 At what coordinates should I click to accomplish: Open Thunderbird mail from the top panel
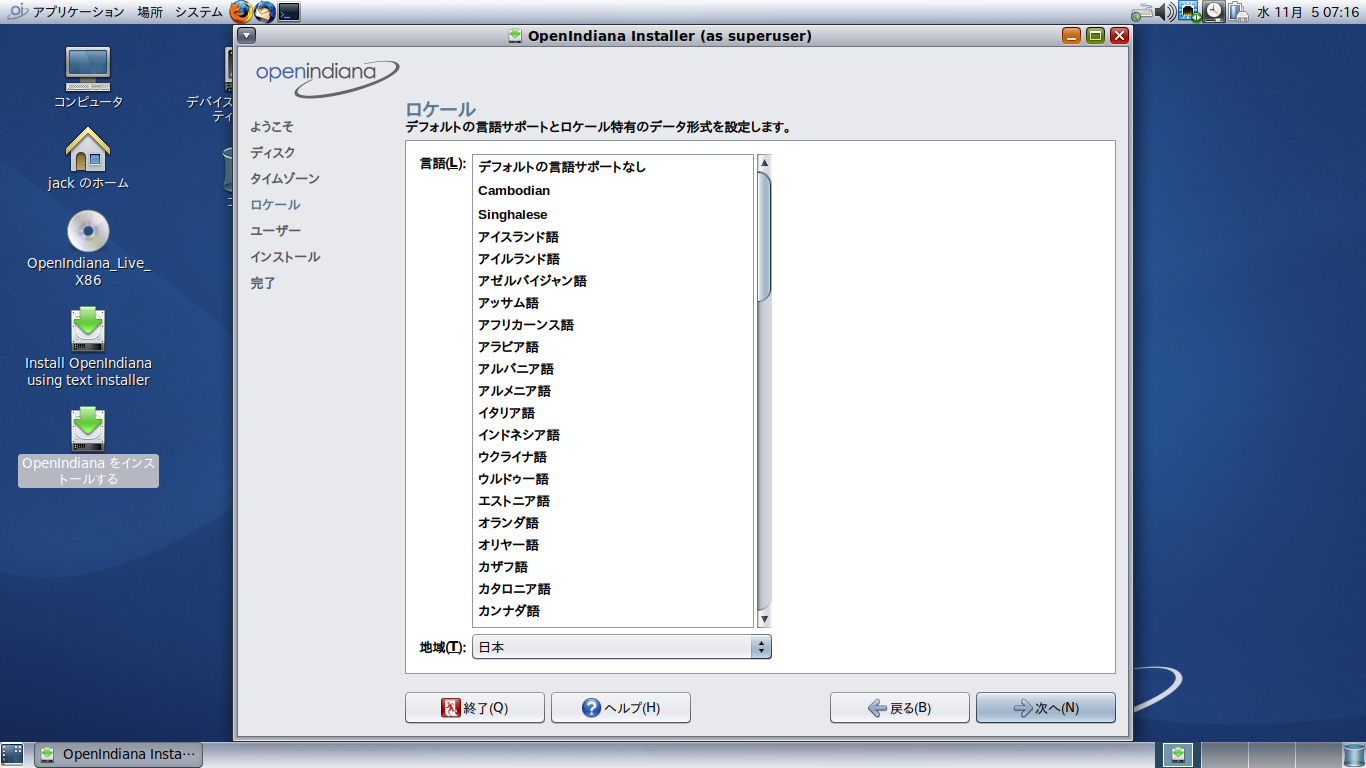(x=265, y=12)
